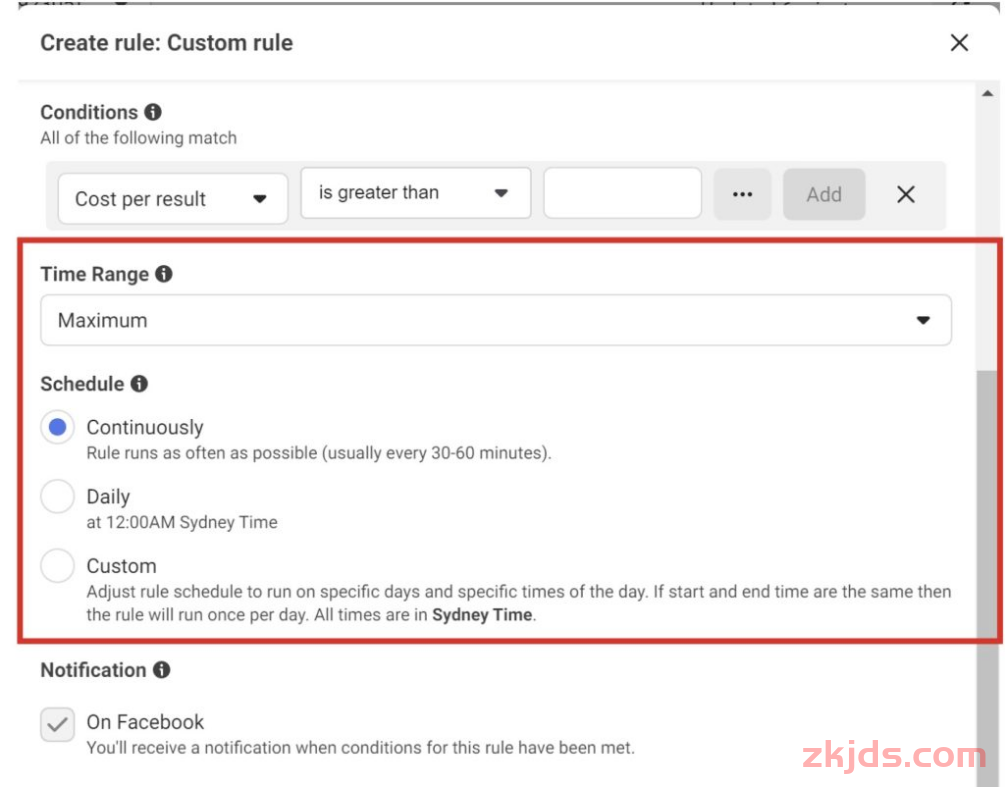The image size is (1005, 787).
Task: Expand the Maximum time range dropdown
Action: point(495,319)
